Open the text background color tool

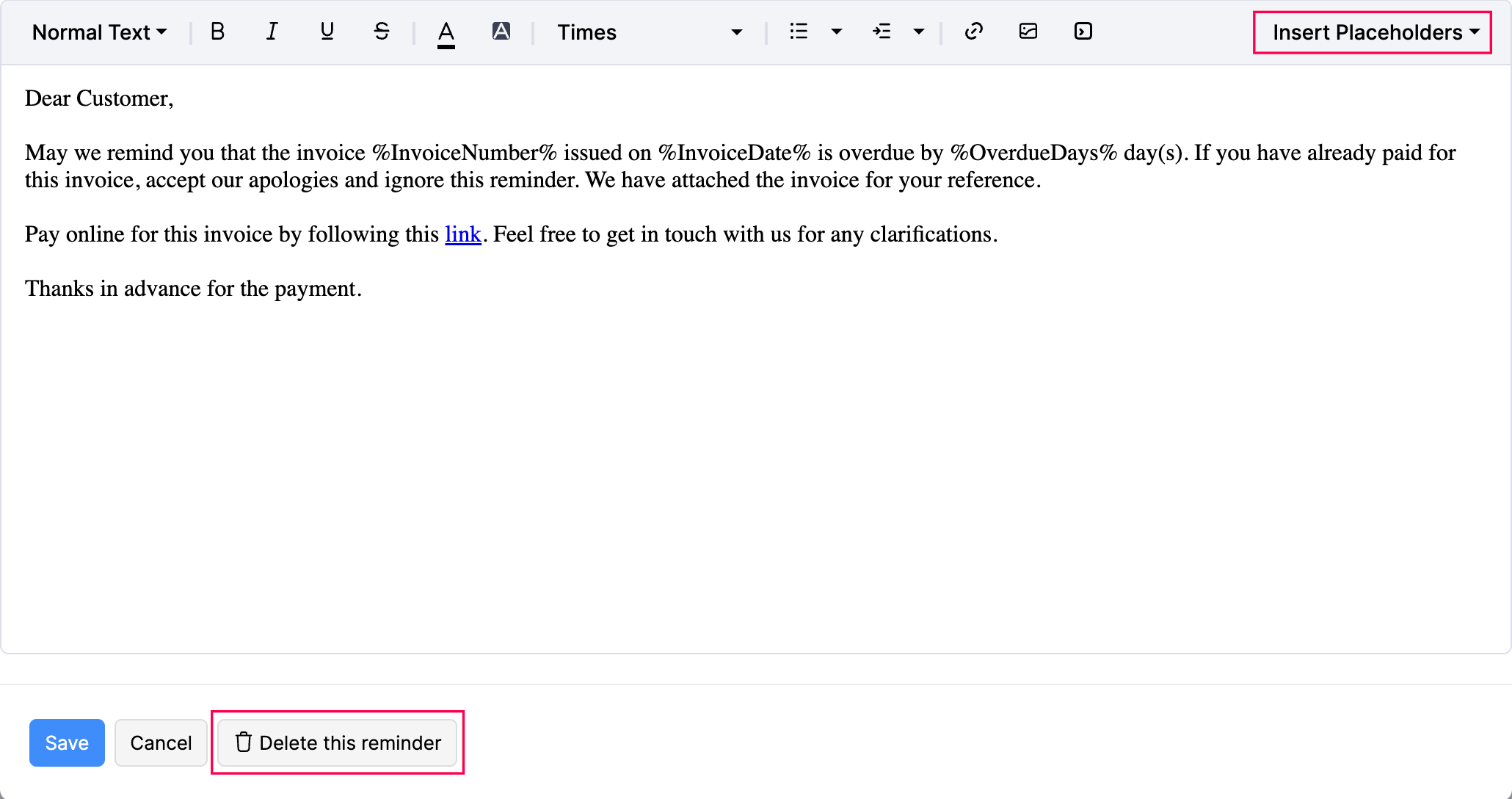click(x=501, y=32)
